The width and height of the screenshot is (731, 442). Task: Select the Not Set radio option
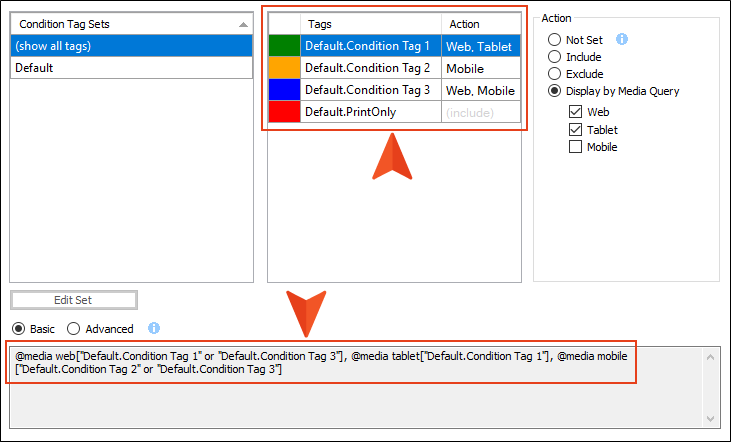[554, 40]
